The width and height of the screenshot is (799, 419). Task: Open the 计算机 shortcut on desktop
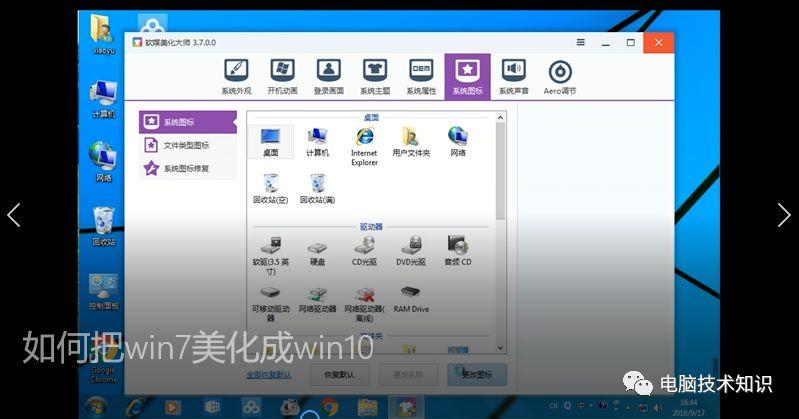103,99
